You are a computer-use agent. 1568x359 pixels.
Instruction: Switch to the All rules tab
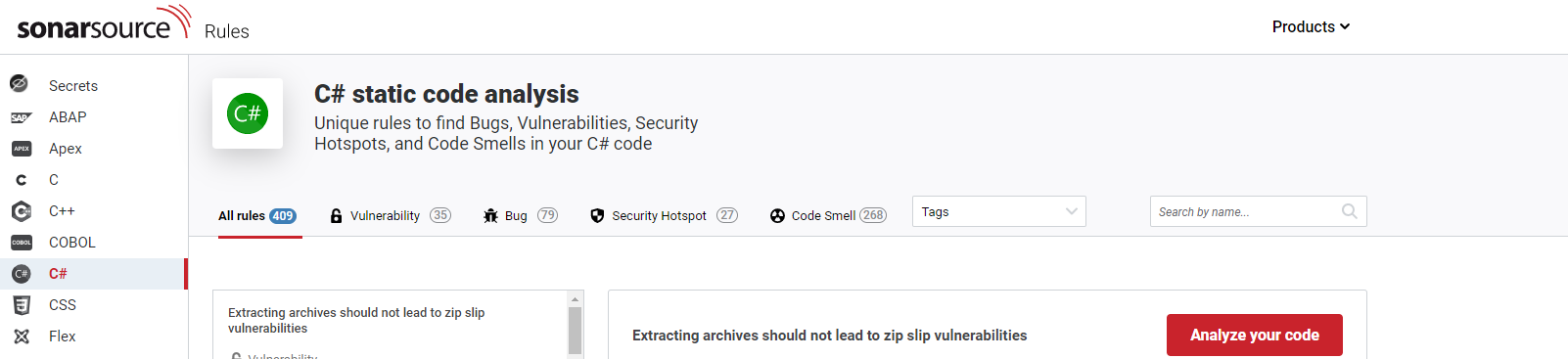tap(257, 215)
